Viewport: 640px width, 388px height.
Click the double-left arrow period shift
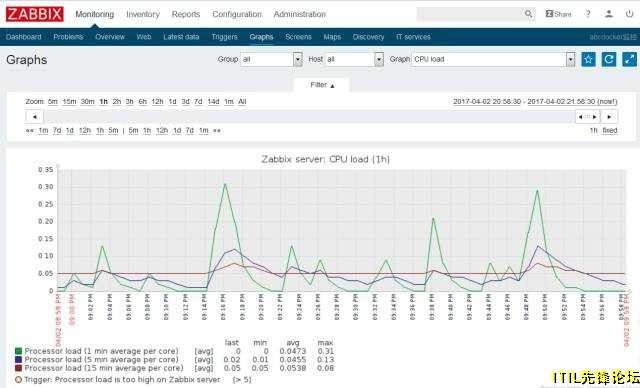click(29, 131)
